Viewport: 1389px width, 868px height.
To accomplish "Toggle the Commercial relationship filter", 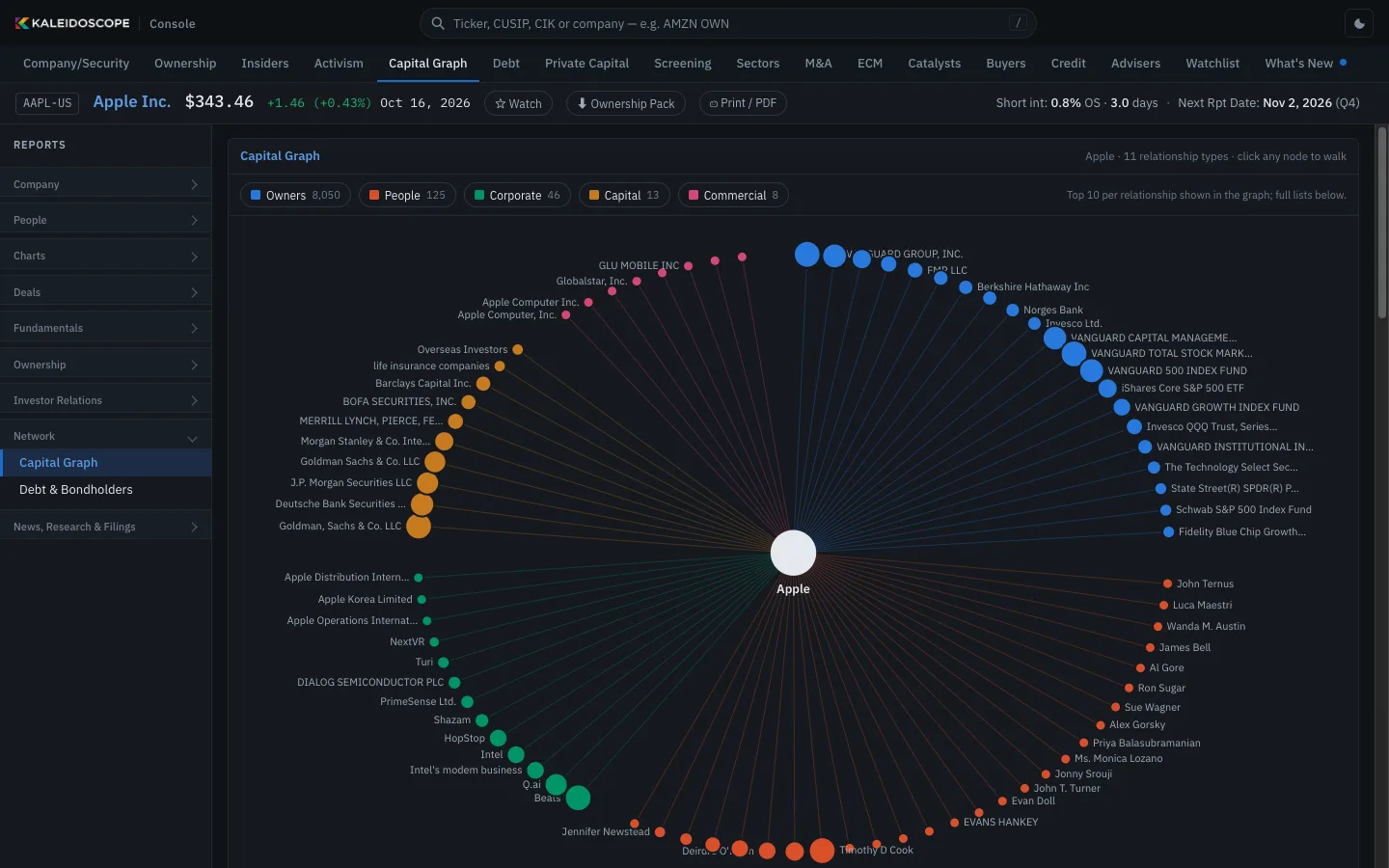I will click(x=733, y=195).
